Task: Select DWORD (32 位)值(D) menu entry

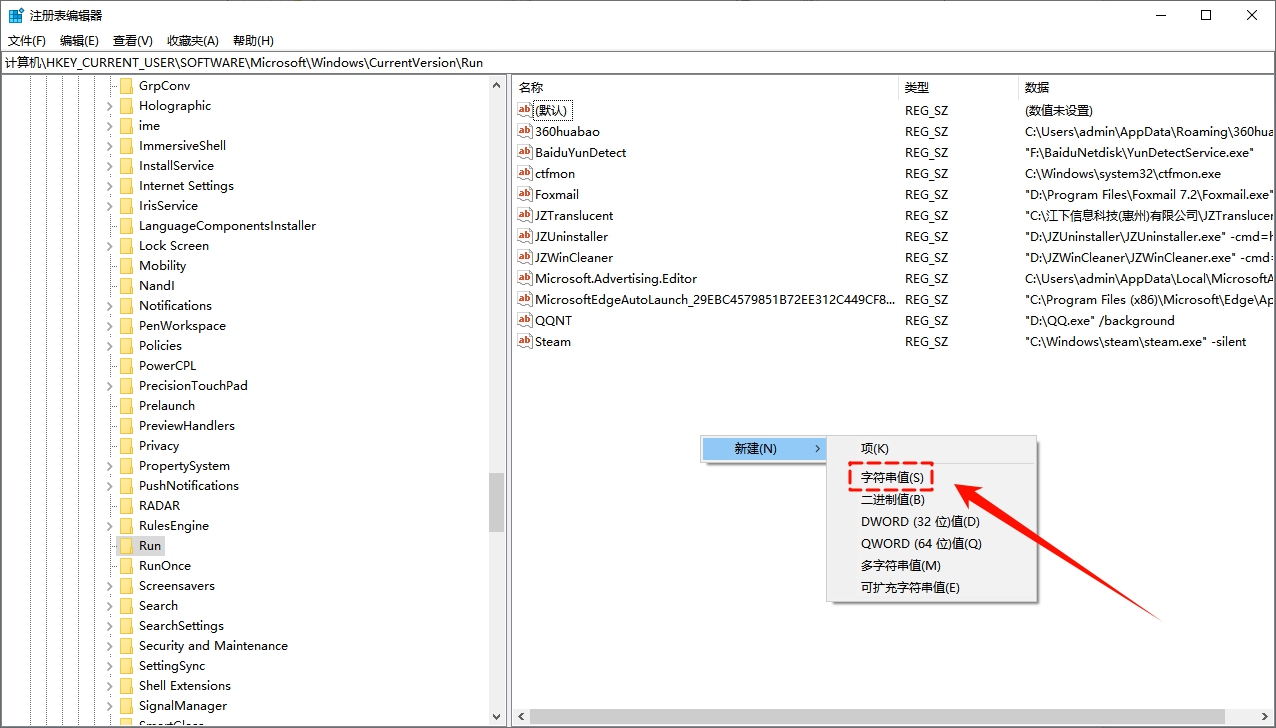Action: point(920,522)
